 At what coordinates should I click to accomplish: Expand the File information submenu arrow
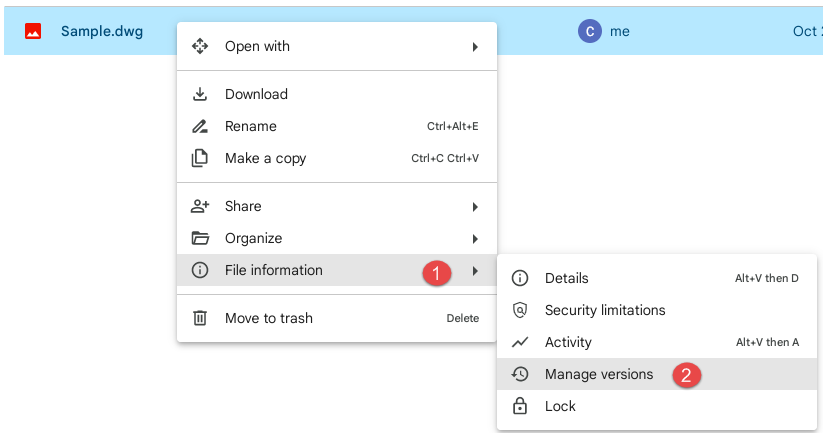point(475,271)
